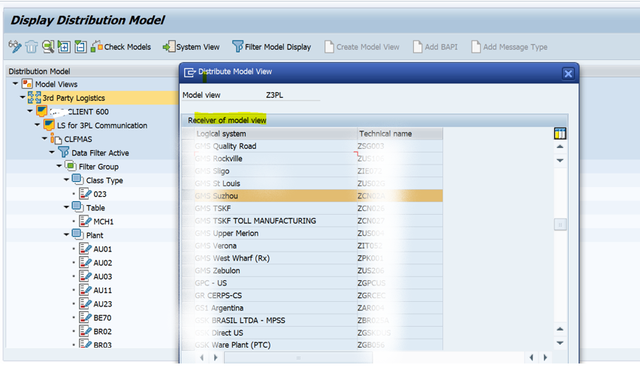Click the edit icon beside AU02

pos(85,262)
